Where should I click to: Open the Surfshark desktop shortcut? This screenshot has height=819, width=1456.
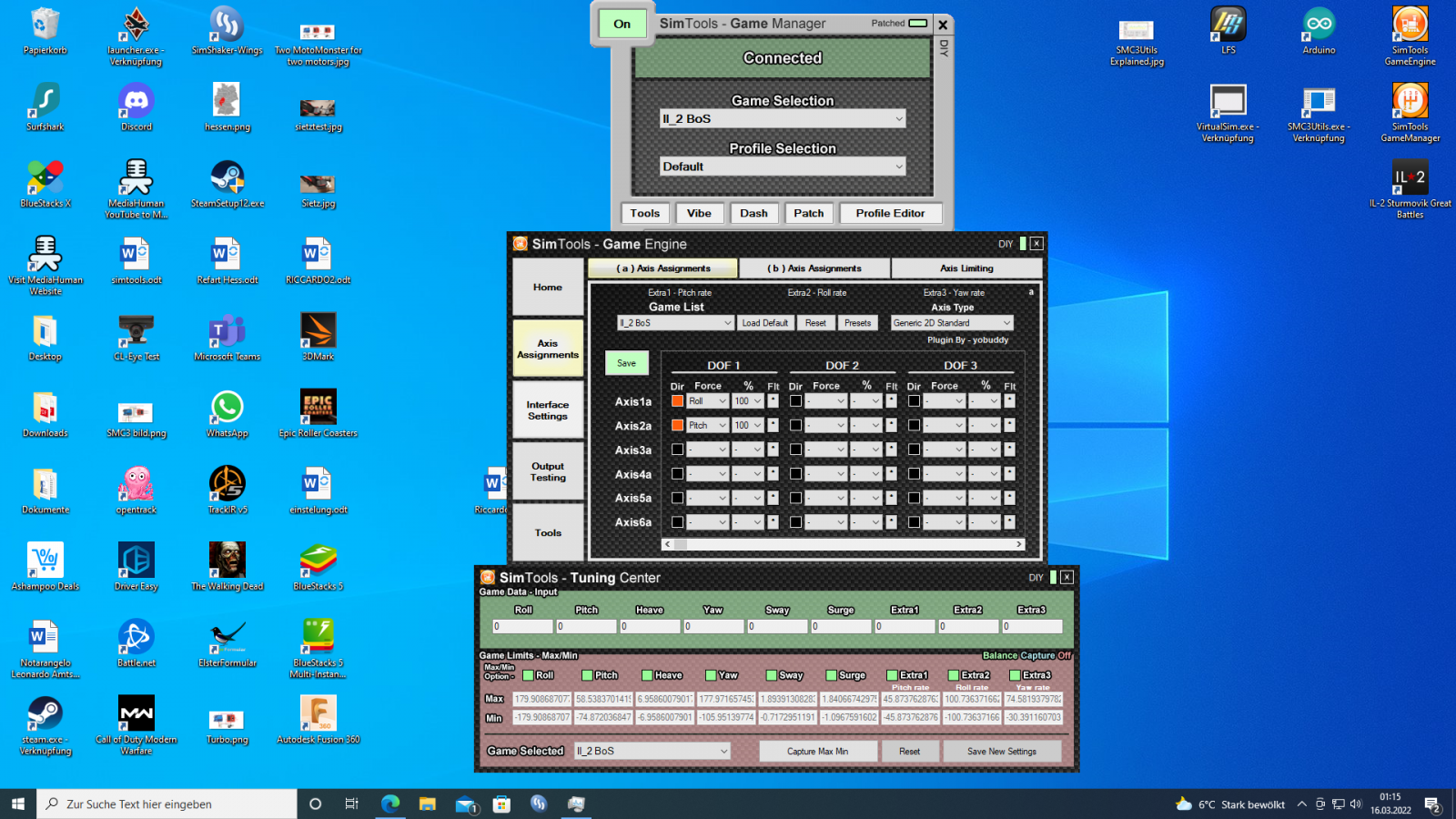(45, 107)
